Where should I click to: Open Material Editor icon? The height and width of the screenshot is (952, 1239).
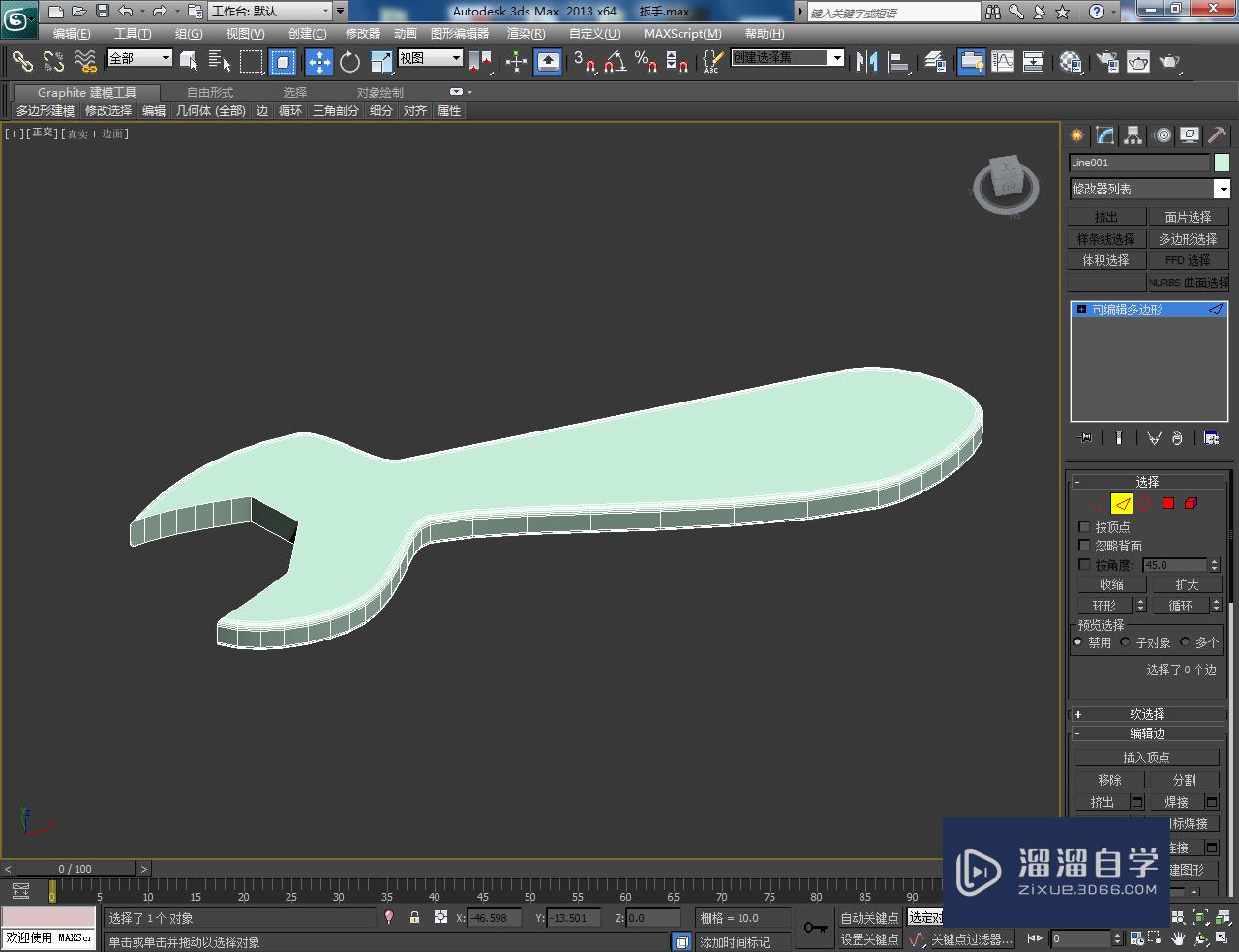1071,62
